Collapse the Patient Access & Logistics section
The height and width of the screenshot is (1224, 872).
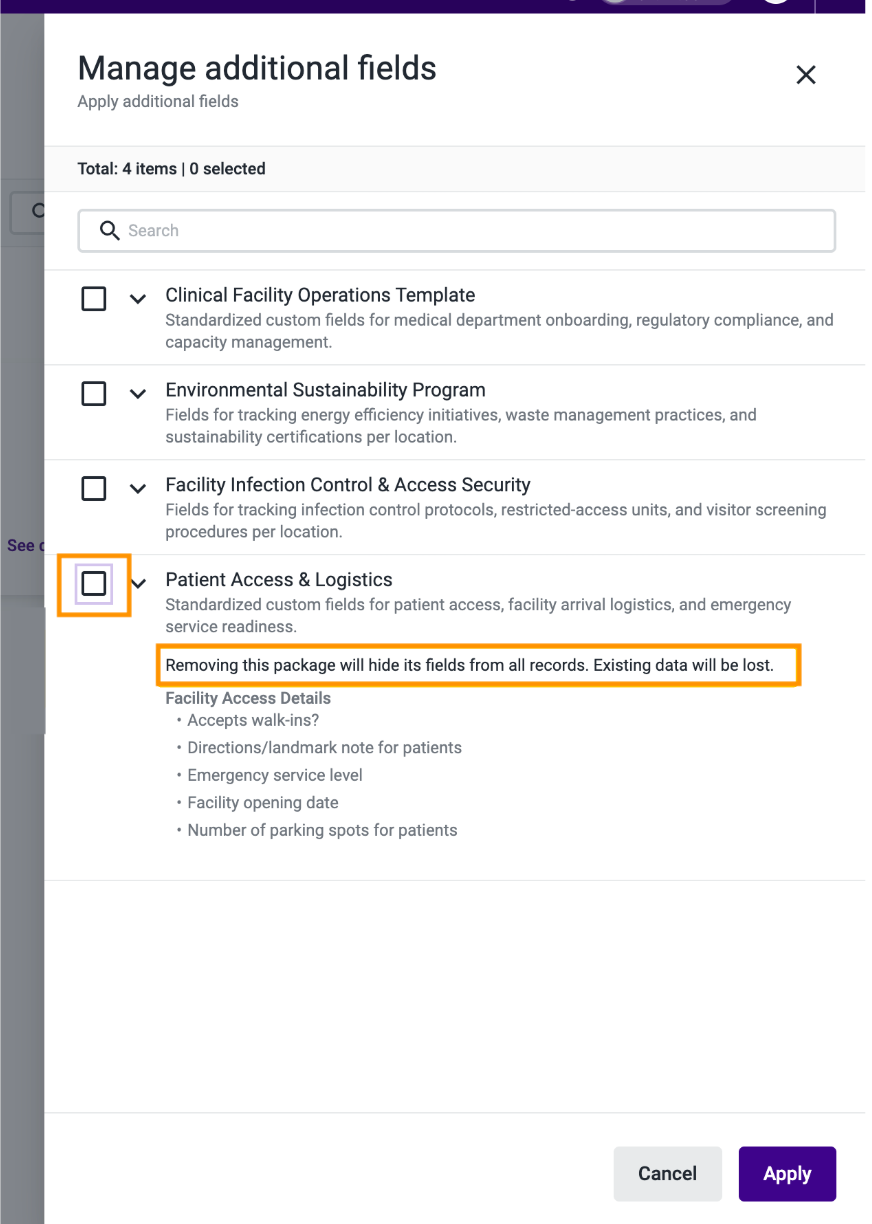[x=138, y=583]
